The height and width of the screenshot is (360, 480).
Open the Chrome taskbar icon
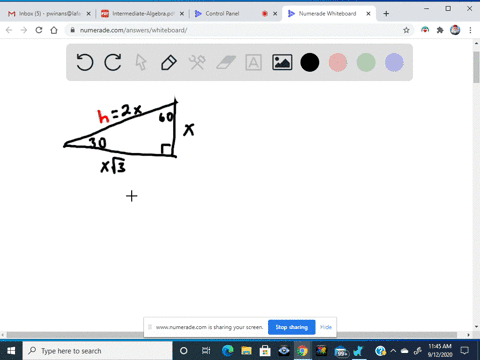(302, 351)
